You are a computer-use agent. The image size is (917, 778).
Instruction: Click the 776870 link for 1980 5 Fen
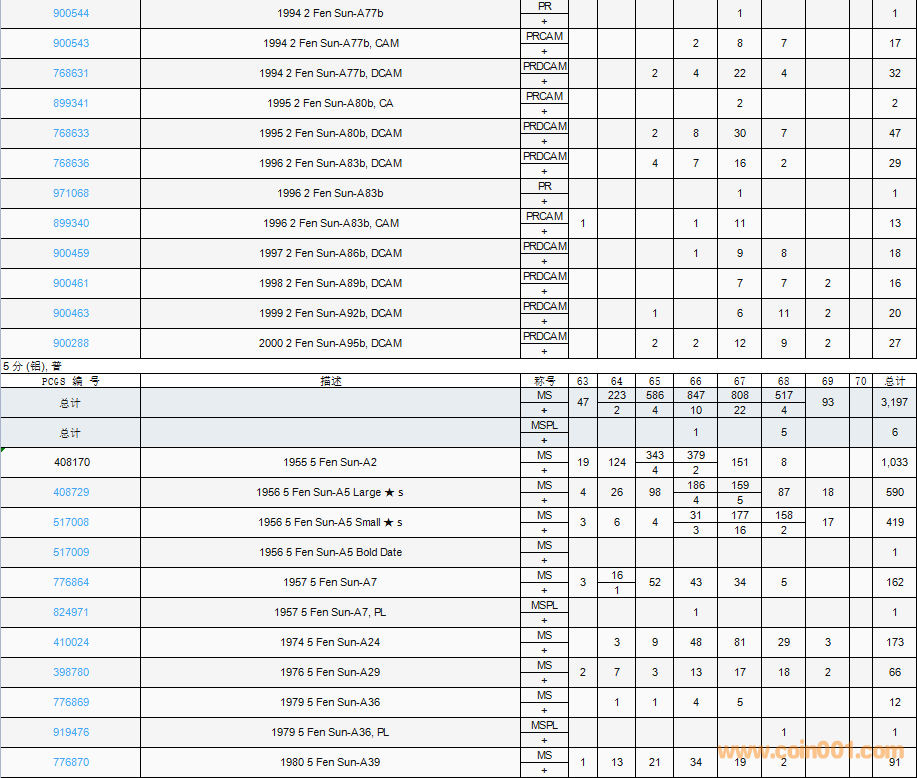71,762
